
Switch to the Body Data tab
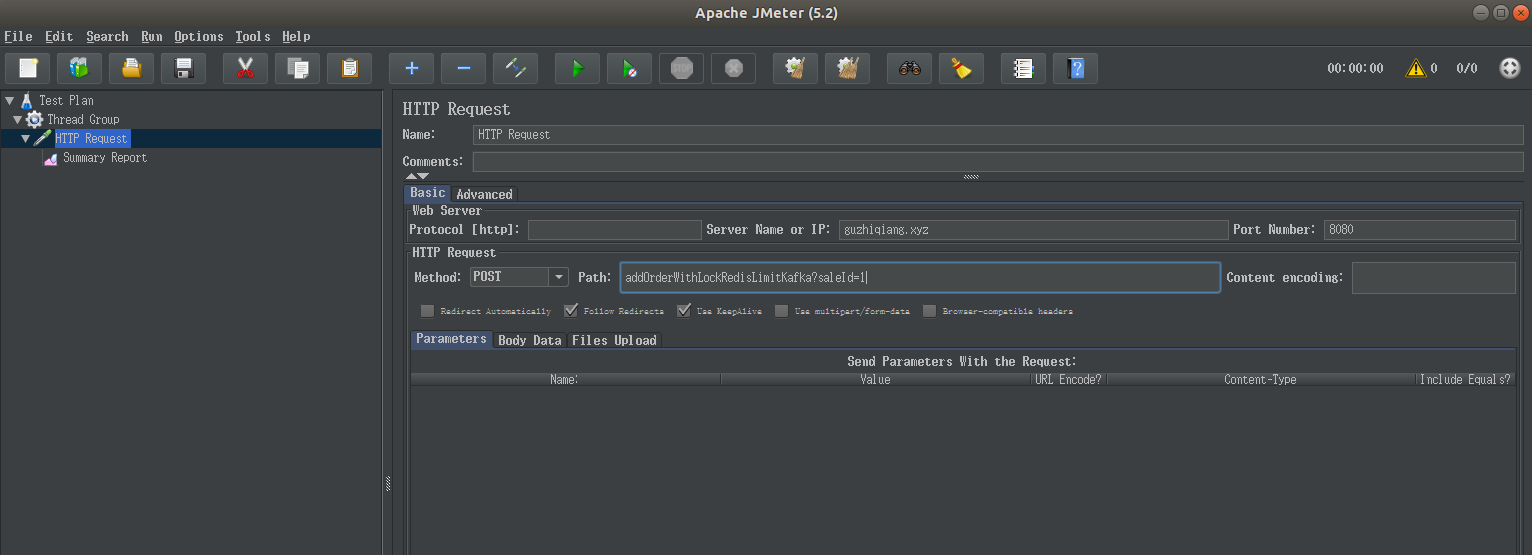(529, 340)
